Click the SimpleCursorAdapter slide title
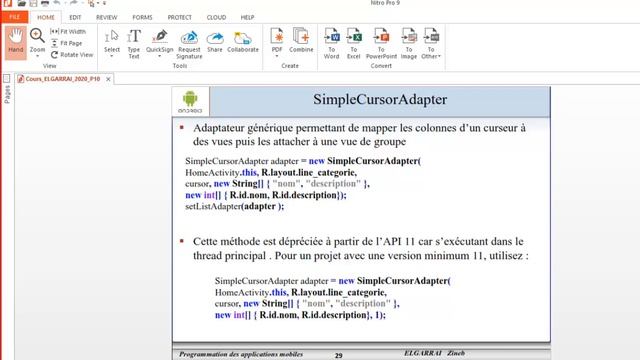This screenshot has height=360, width=640. (380, 100)
